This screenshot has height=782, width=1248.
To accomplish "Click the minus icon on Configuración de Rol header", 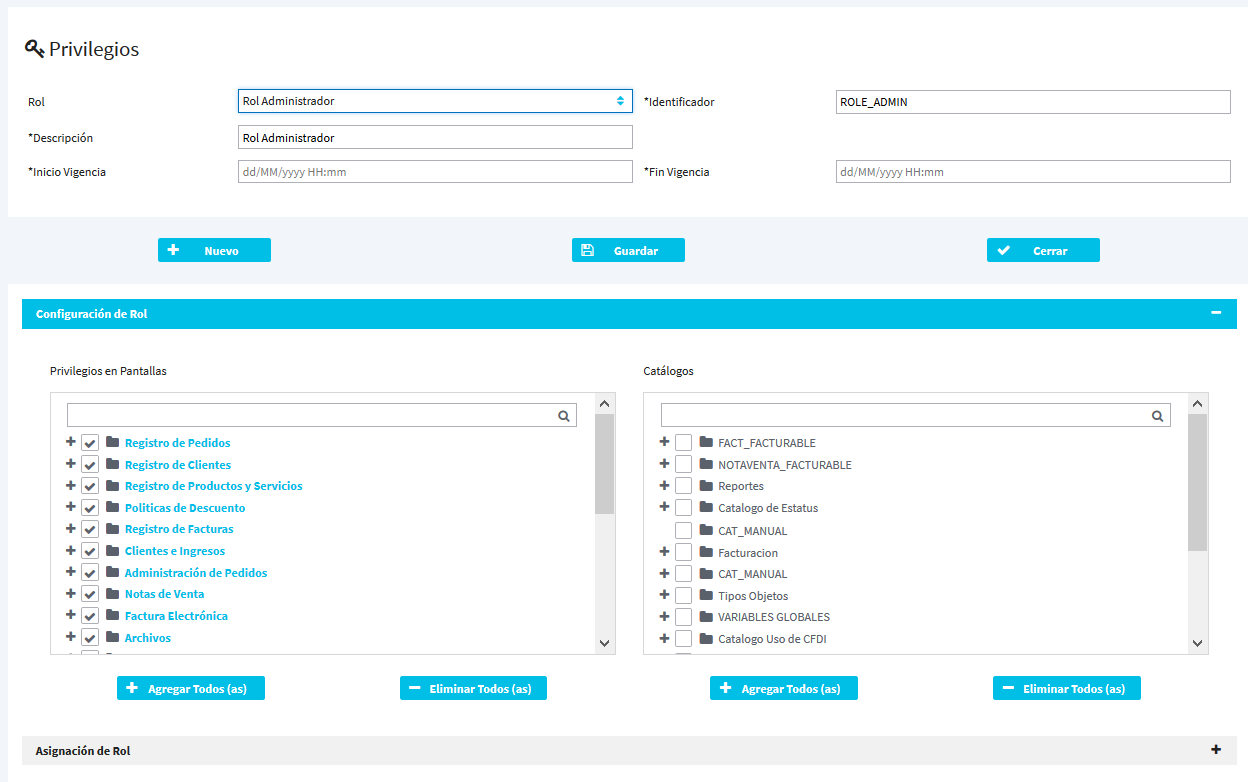I will pos(1216,313).
